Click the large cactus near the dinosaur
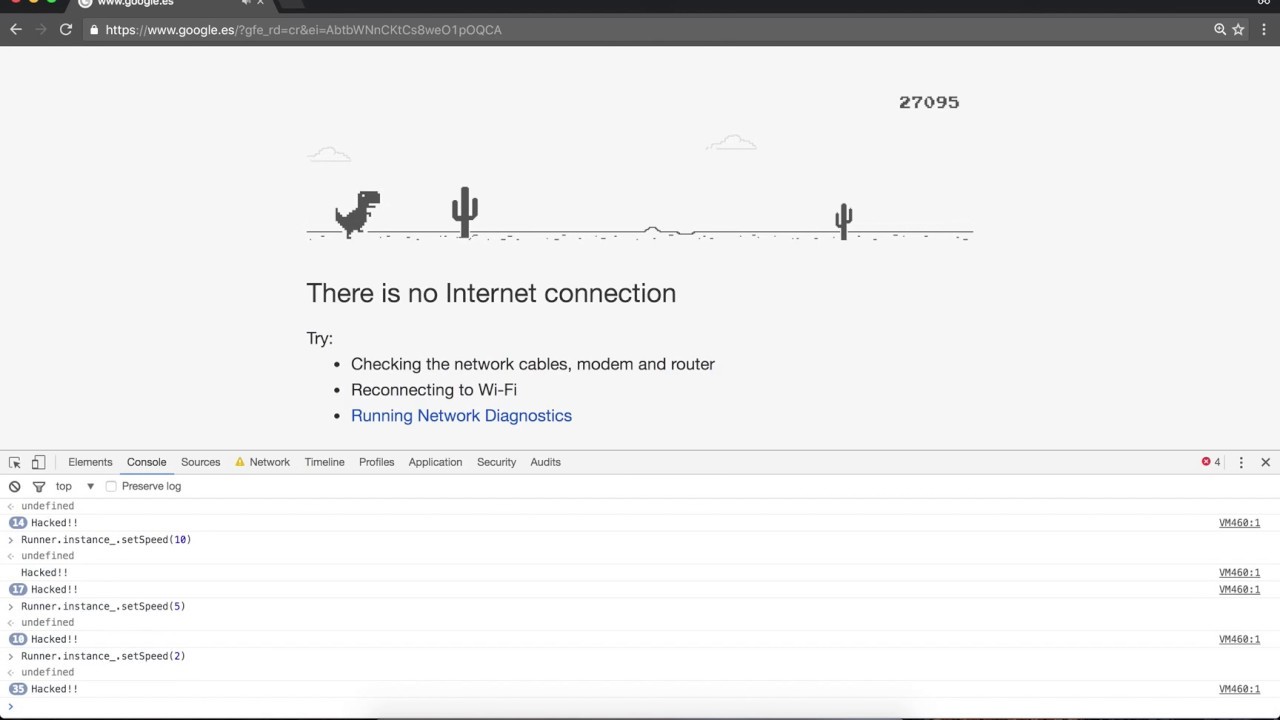The image size is (1280, 720). 464,212
